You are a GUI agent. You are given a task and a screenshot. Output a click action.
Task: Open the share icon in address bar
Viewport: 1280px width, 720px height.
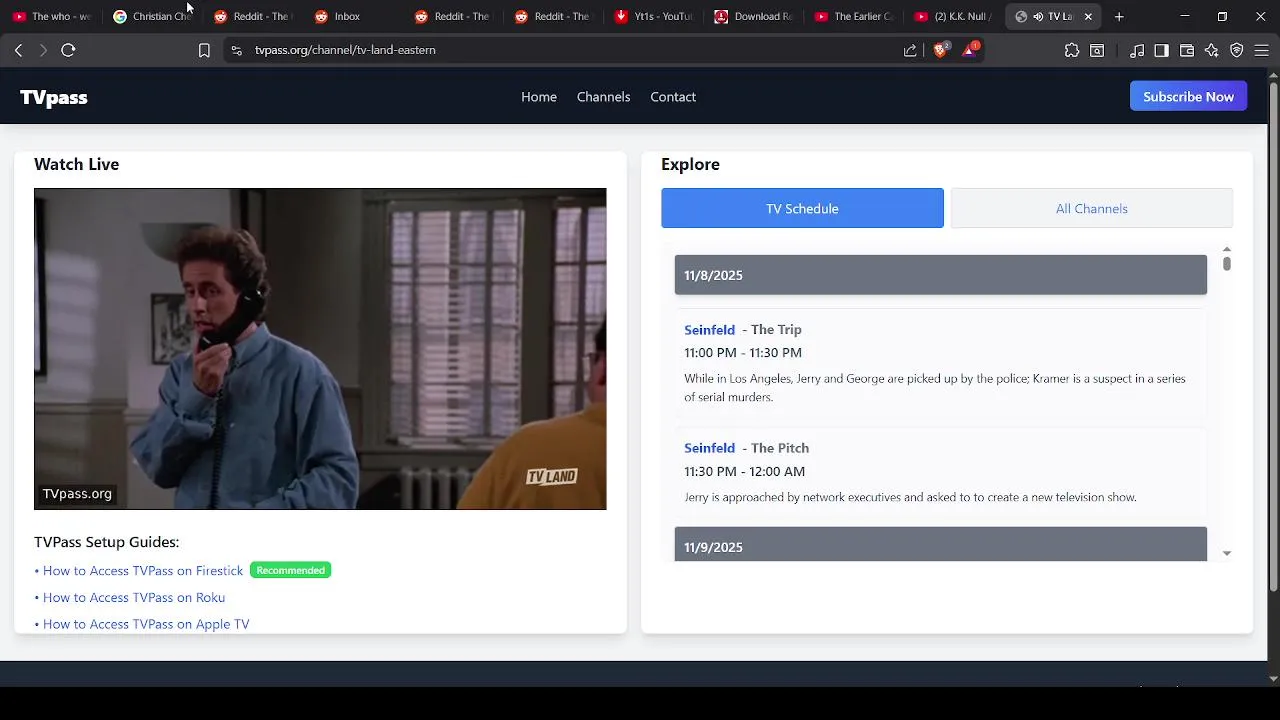coord(910,50)
